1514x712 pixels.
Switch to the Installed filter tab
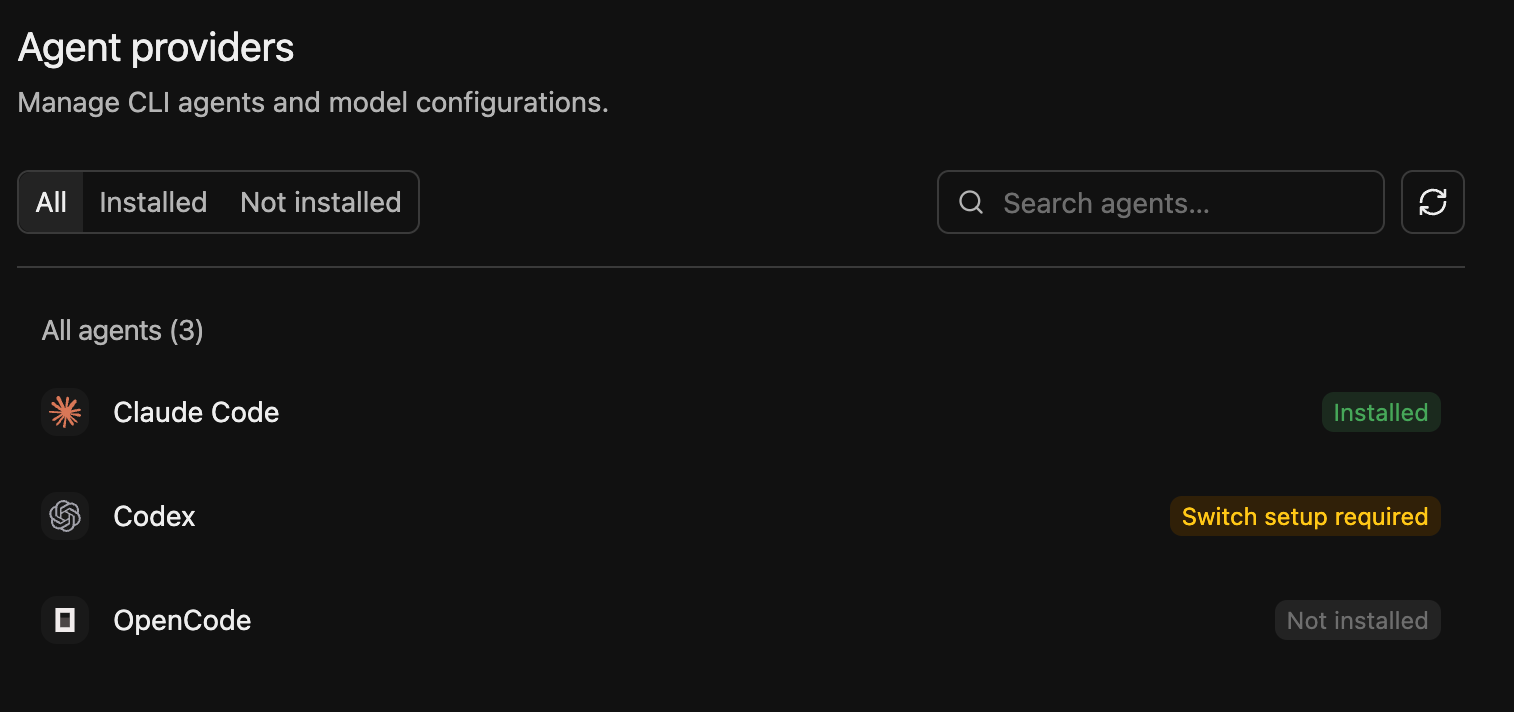point(153,202)
